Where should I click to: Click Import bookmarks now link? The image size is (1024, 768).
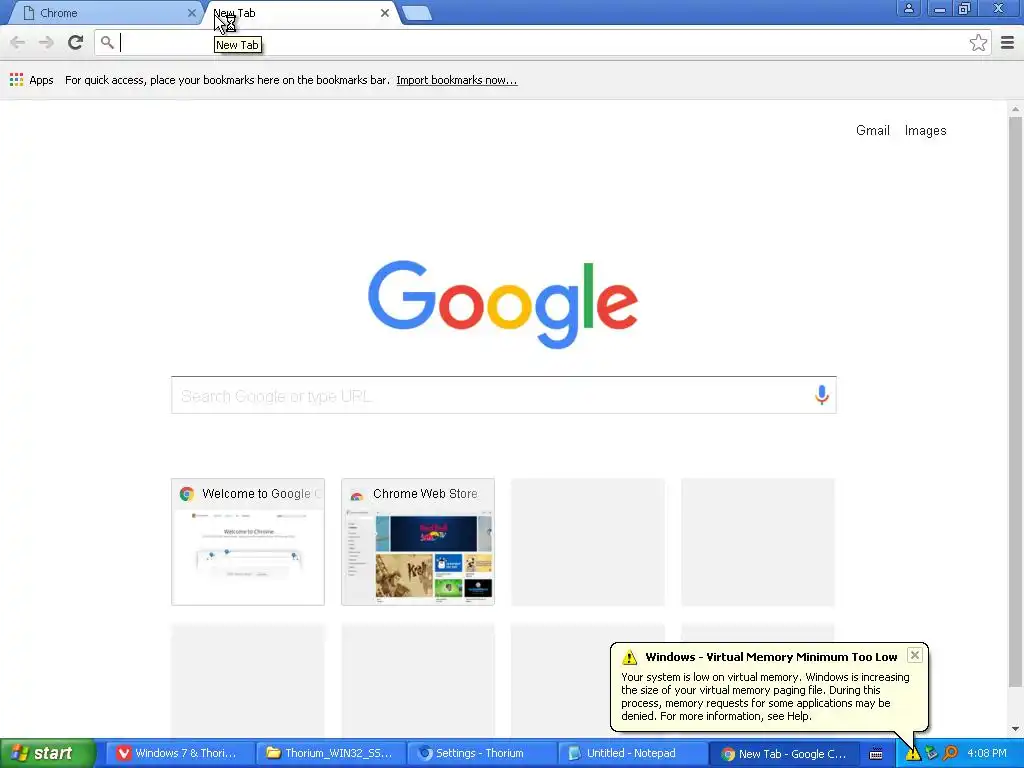[456, 80]
